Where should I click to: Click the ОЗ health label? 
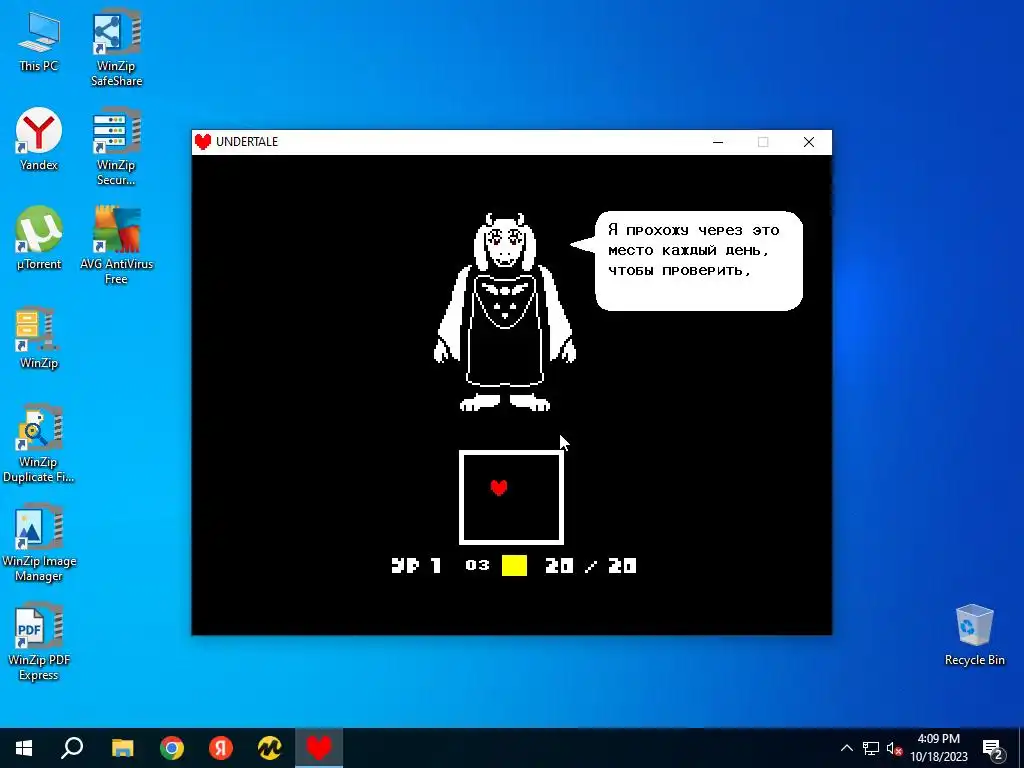(477, 566)
